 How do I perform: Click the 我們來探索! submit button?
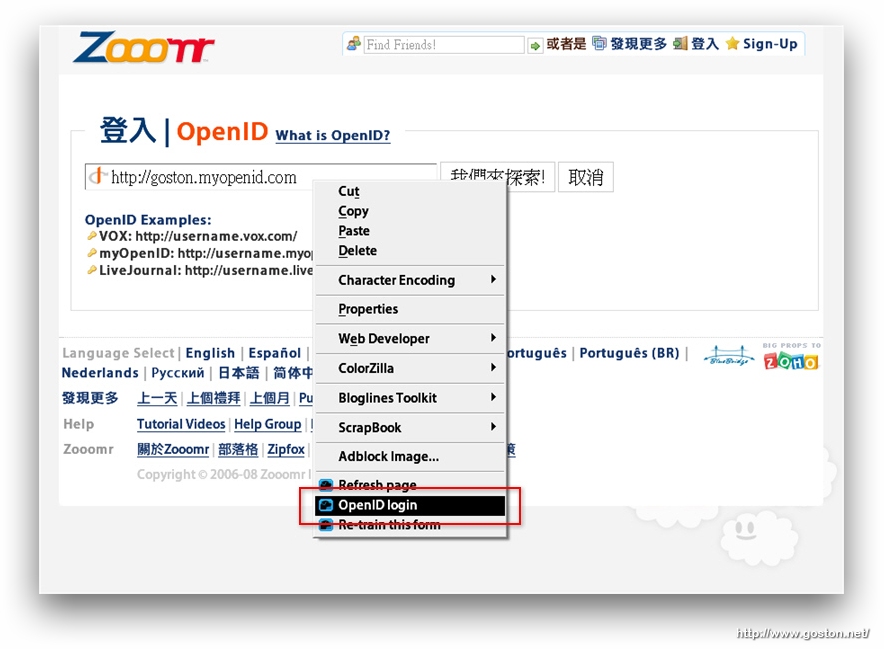(x=498, y=177)
